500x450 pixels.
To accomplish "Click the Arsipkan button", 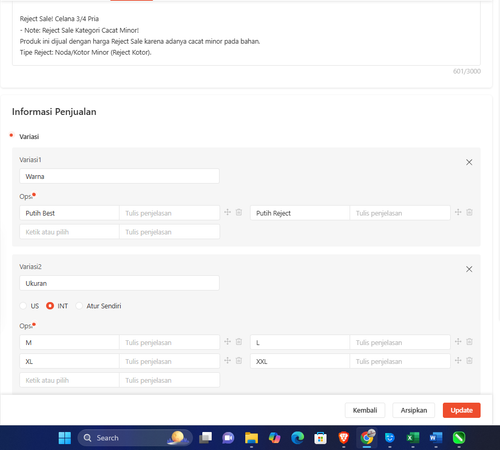I will coord(414,410).
